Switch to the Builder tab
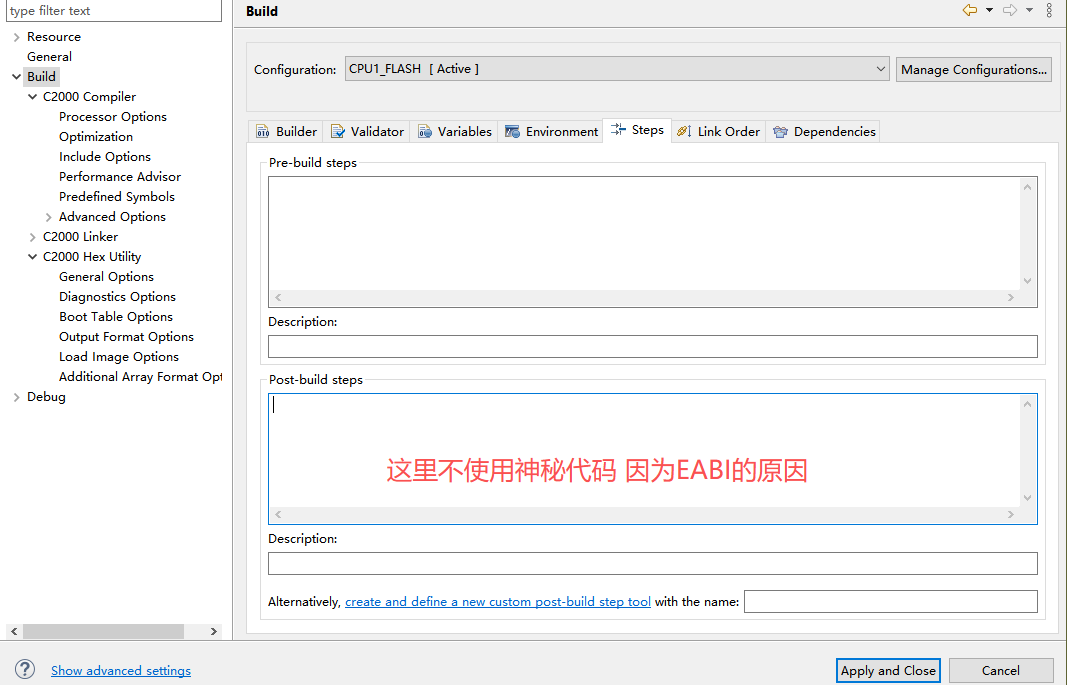The image size is (1067, 685). click(286, 131)
